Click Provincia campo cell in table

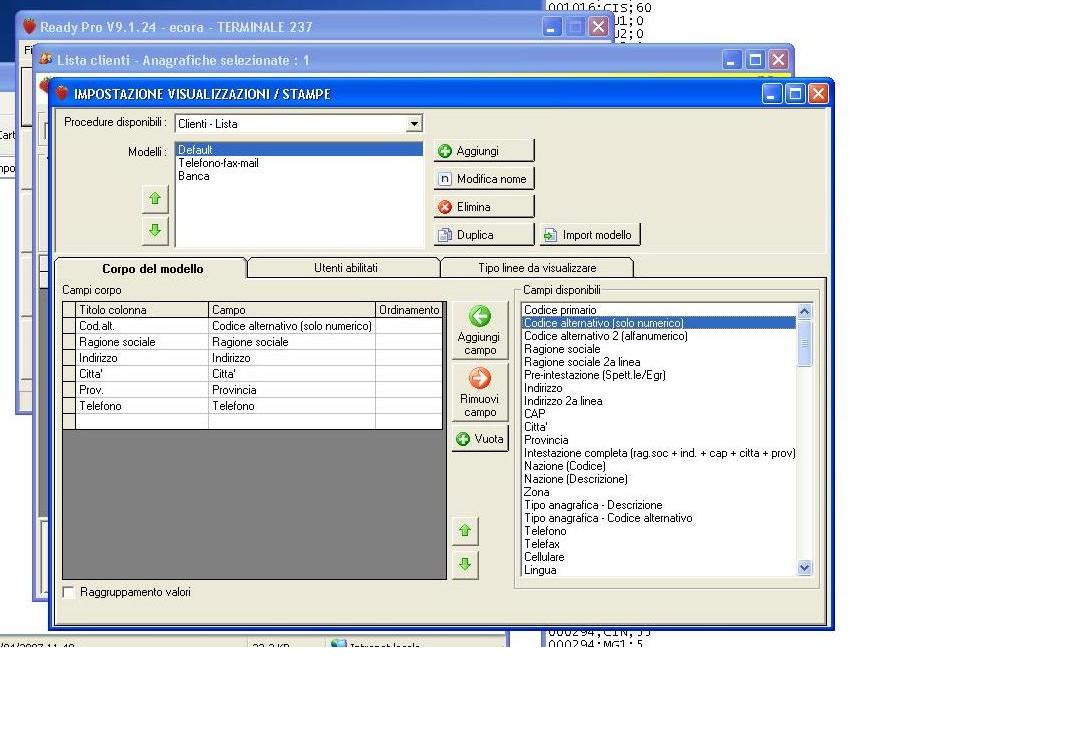click(x=292, y=390)
